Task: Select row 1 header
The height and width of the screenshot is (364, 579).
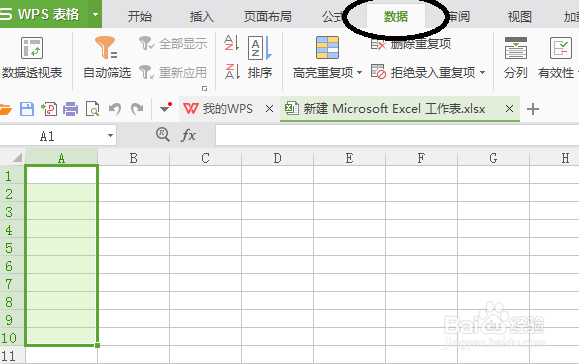Action: pos(12,176)
